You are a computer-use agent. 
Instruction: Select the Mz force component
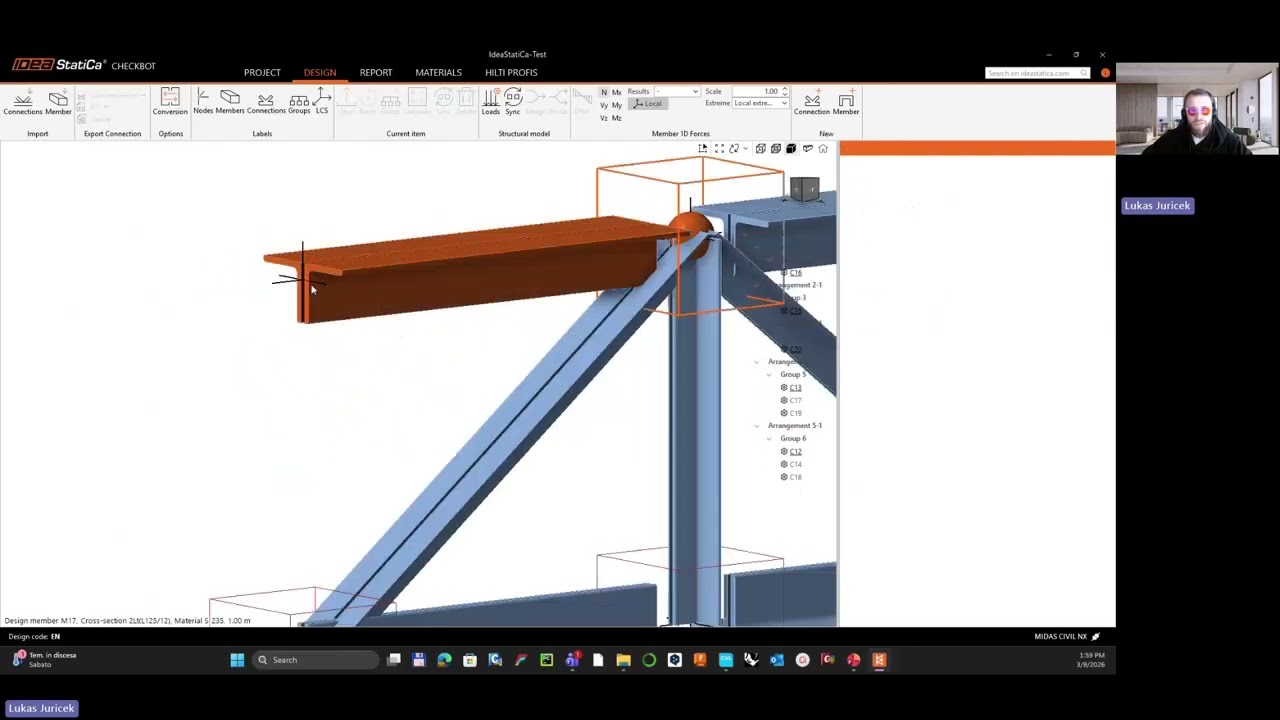(x=616, y=118)
